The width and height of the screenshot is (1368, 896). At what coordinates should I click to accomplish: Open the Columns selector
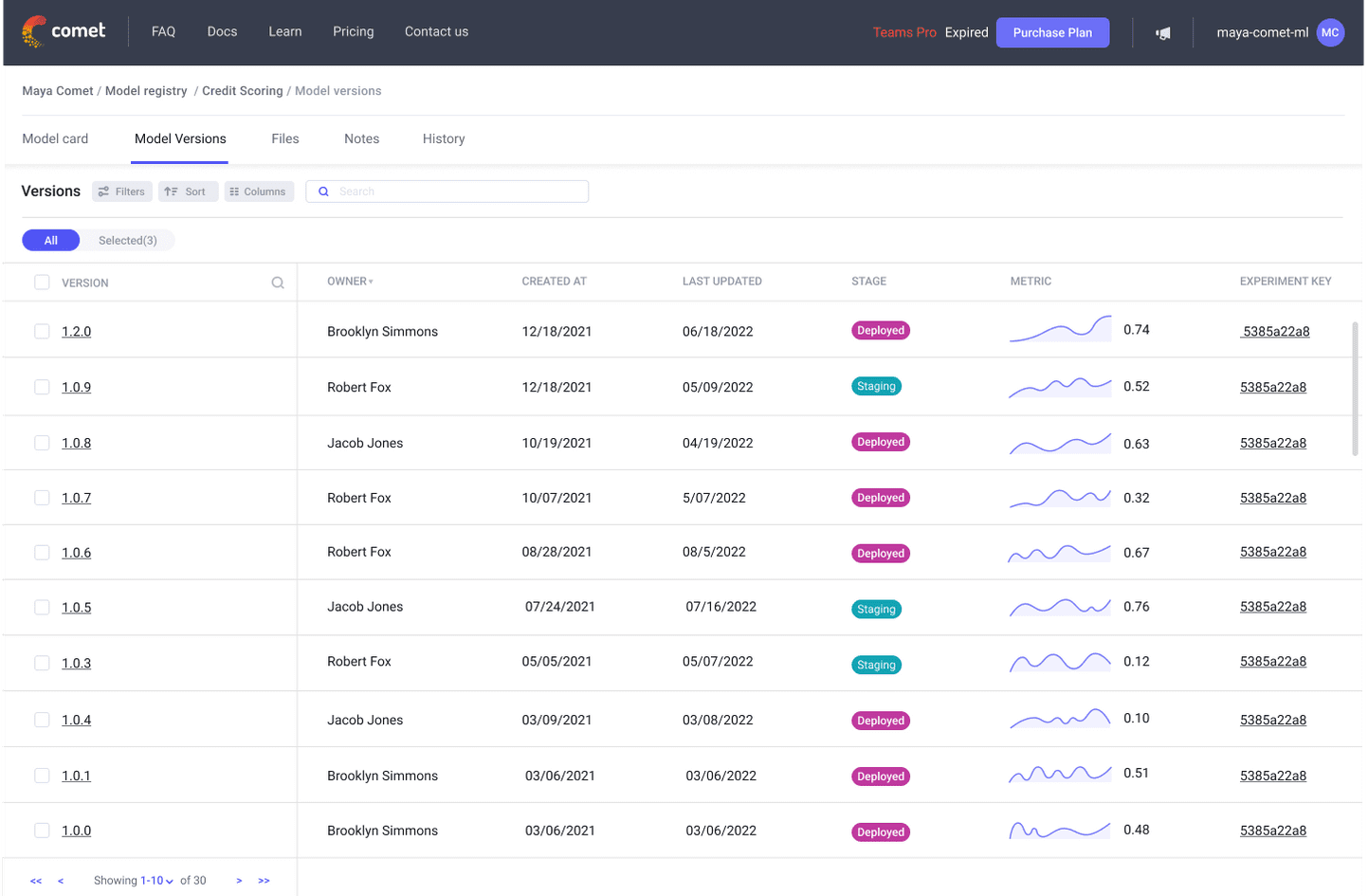(258, 191)
